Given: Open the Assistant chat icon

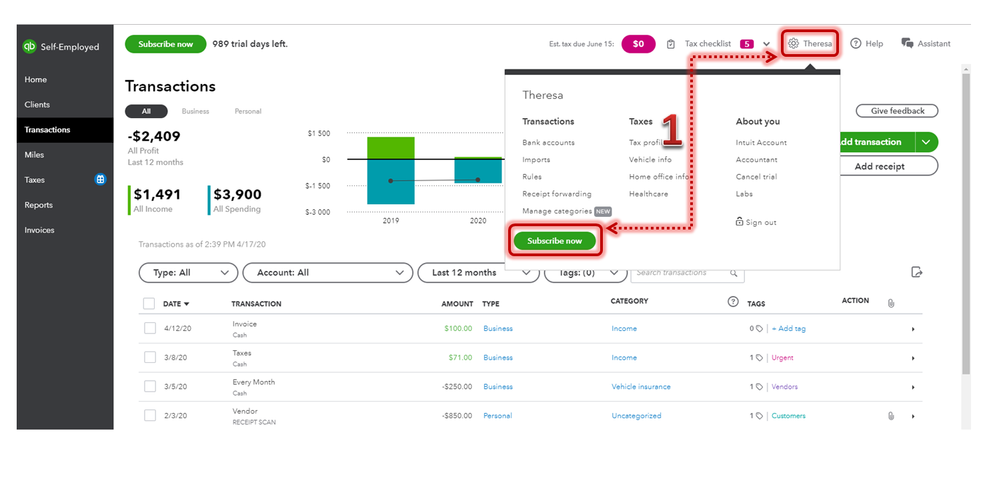Looking at the screenshot, I should coord(907,43).
